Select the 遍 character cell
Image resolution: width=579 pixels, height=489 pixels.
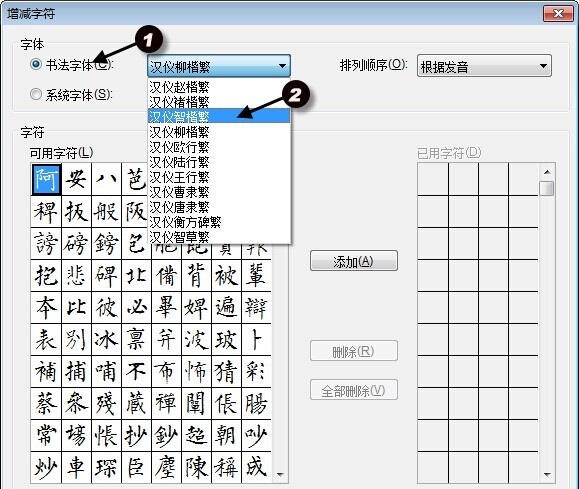click(226, 308)
